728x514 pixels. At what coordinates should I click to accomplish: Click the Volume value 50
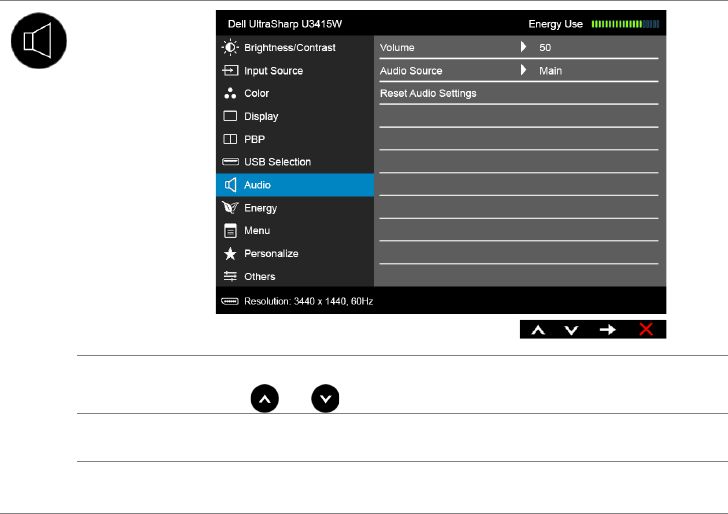pyautogui.click(x=545, y=47)
